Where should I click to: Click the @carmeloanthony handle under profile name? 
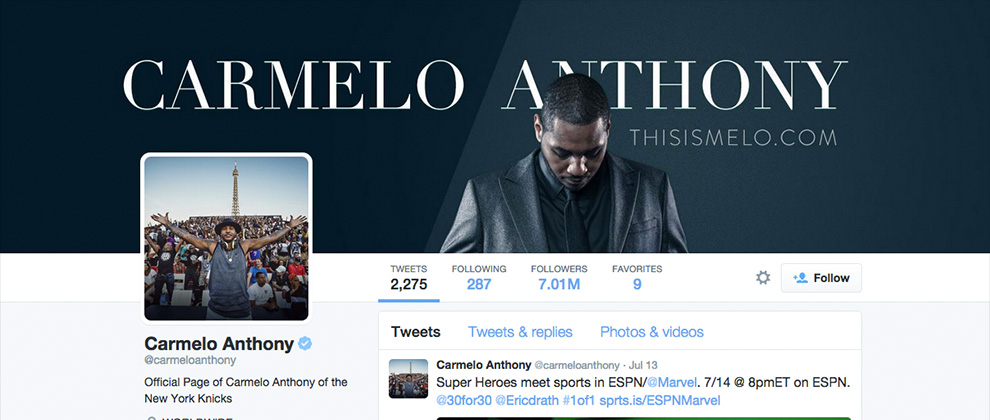190,361
